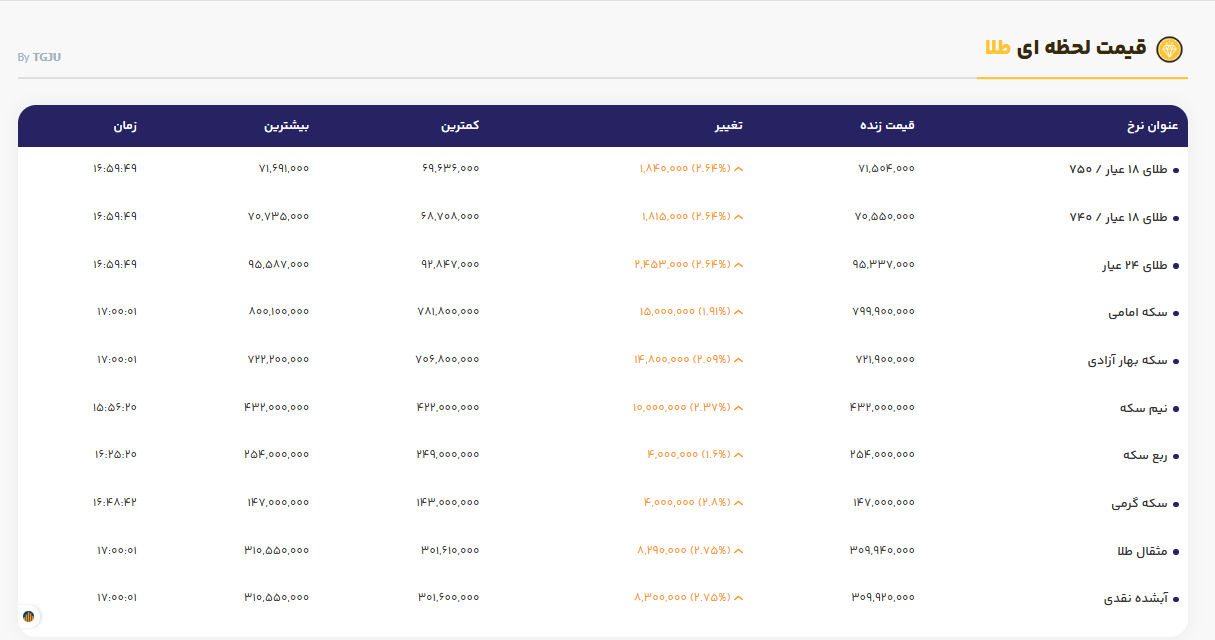
Task: Select lowest value ۹۲,۸۴۷,۰۰۰
Action: point(450,264)
